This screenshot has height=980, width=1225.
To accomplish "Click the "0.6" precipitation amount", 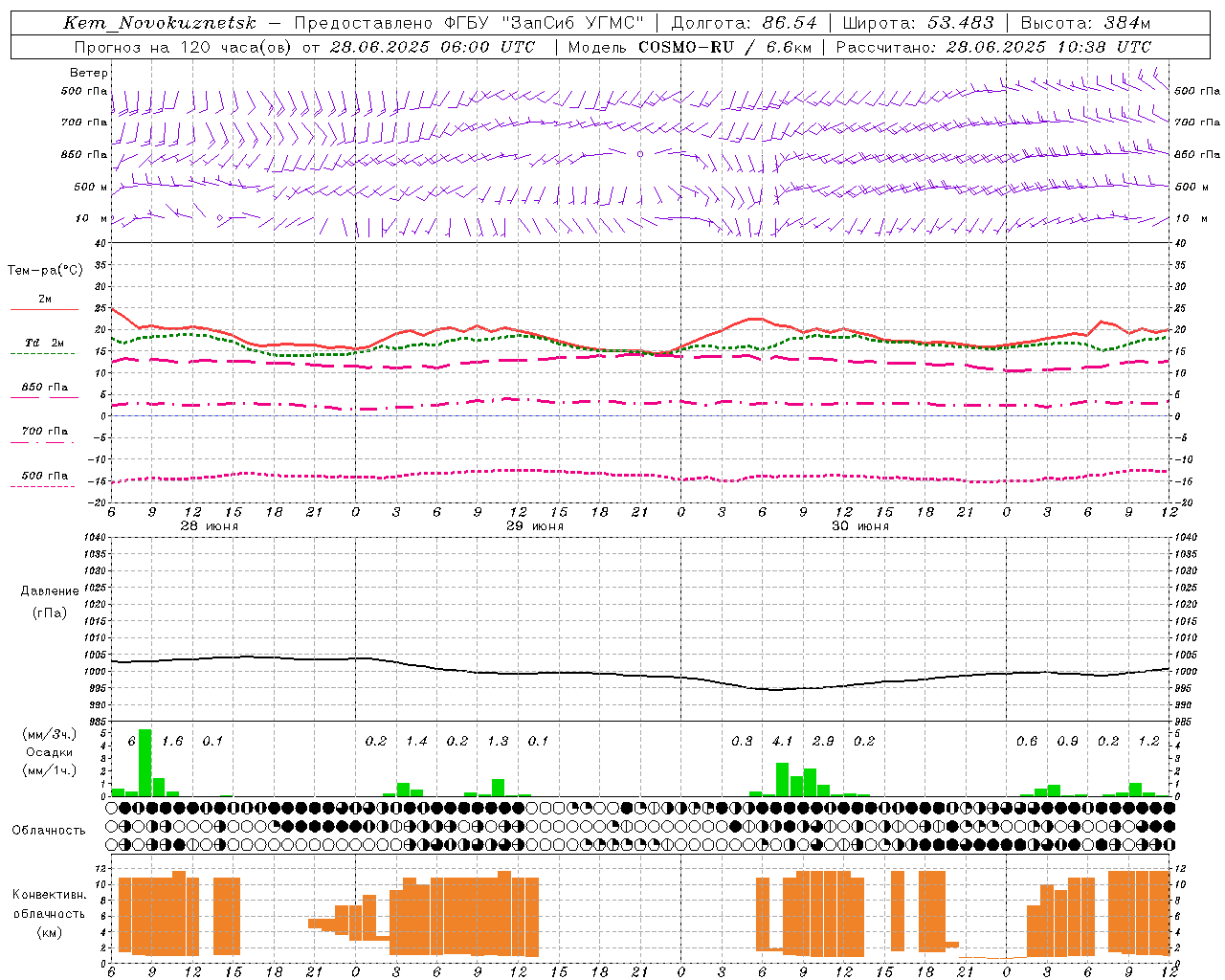I will [1027, 742].
